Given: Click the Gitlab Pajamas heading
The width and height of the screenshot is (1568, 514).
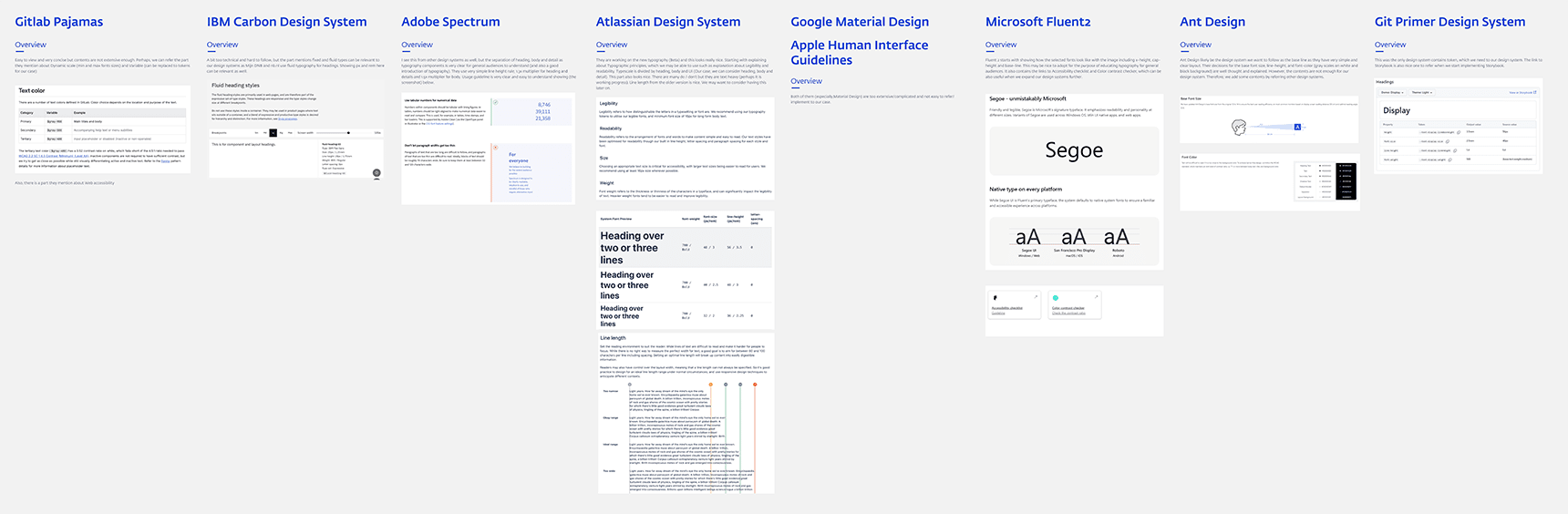Looking at the screenshot, I should point(59,22).
